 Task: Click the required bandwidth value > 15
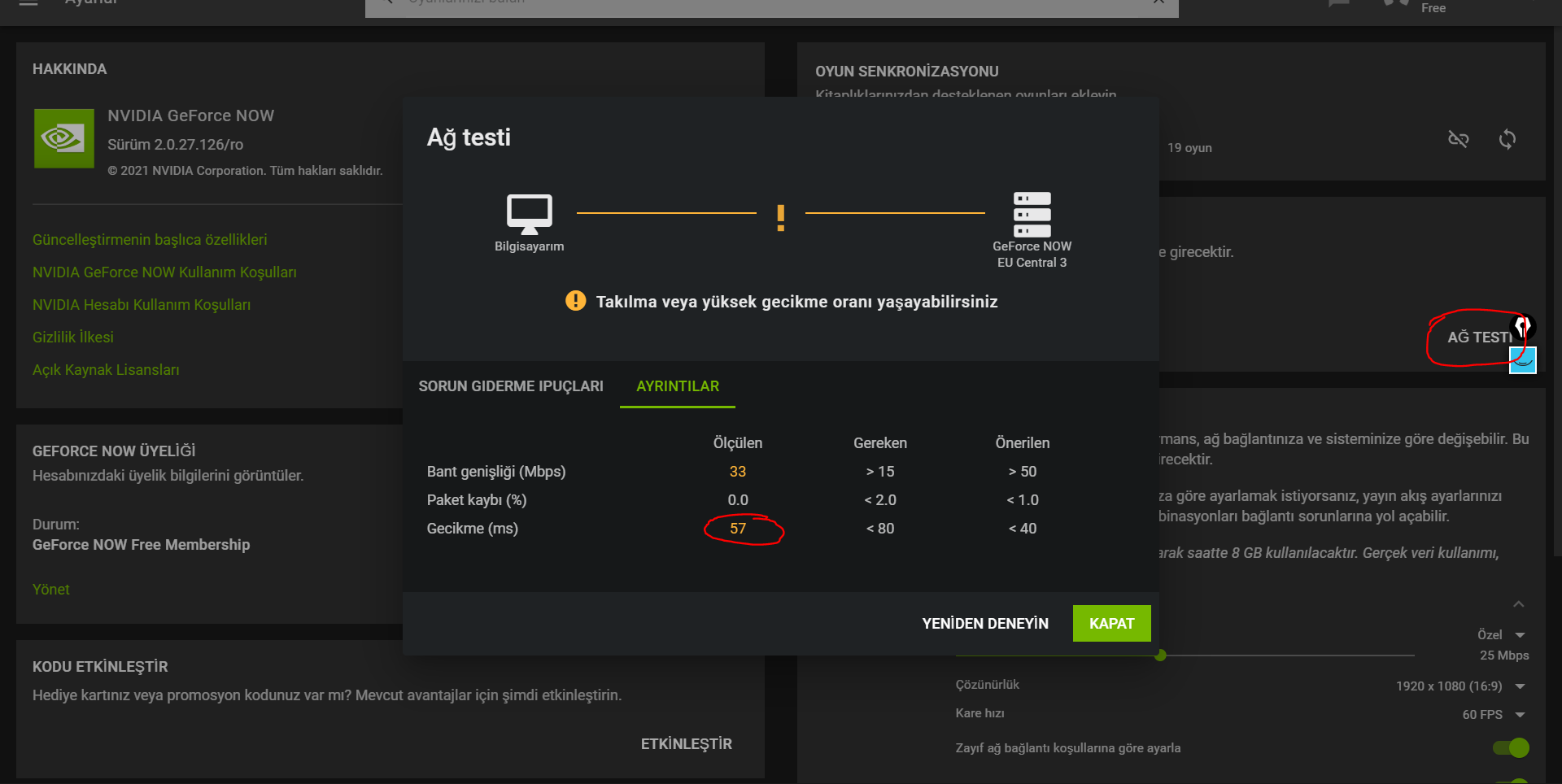click(880, 471)
